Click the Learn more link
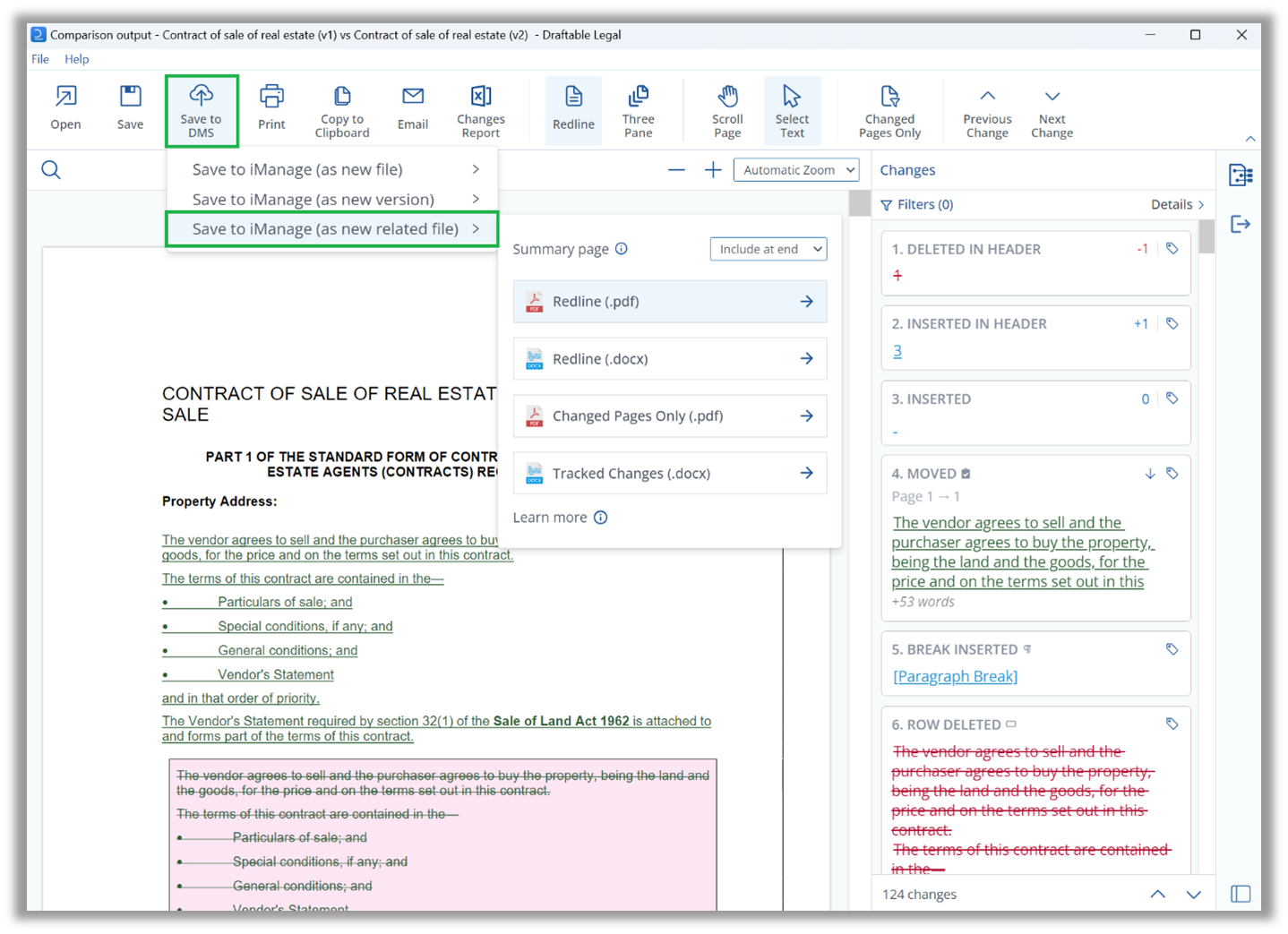Image resolution: width=1288 pixels, height=934 pixels. [550, 518]
